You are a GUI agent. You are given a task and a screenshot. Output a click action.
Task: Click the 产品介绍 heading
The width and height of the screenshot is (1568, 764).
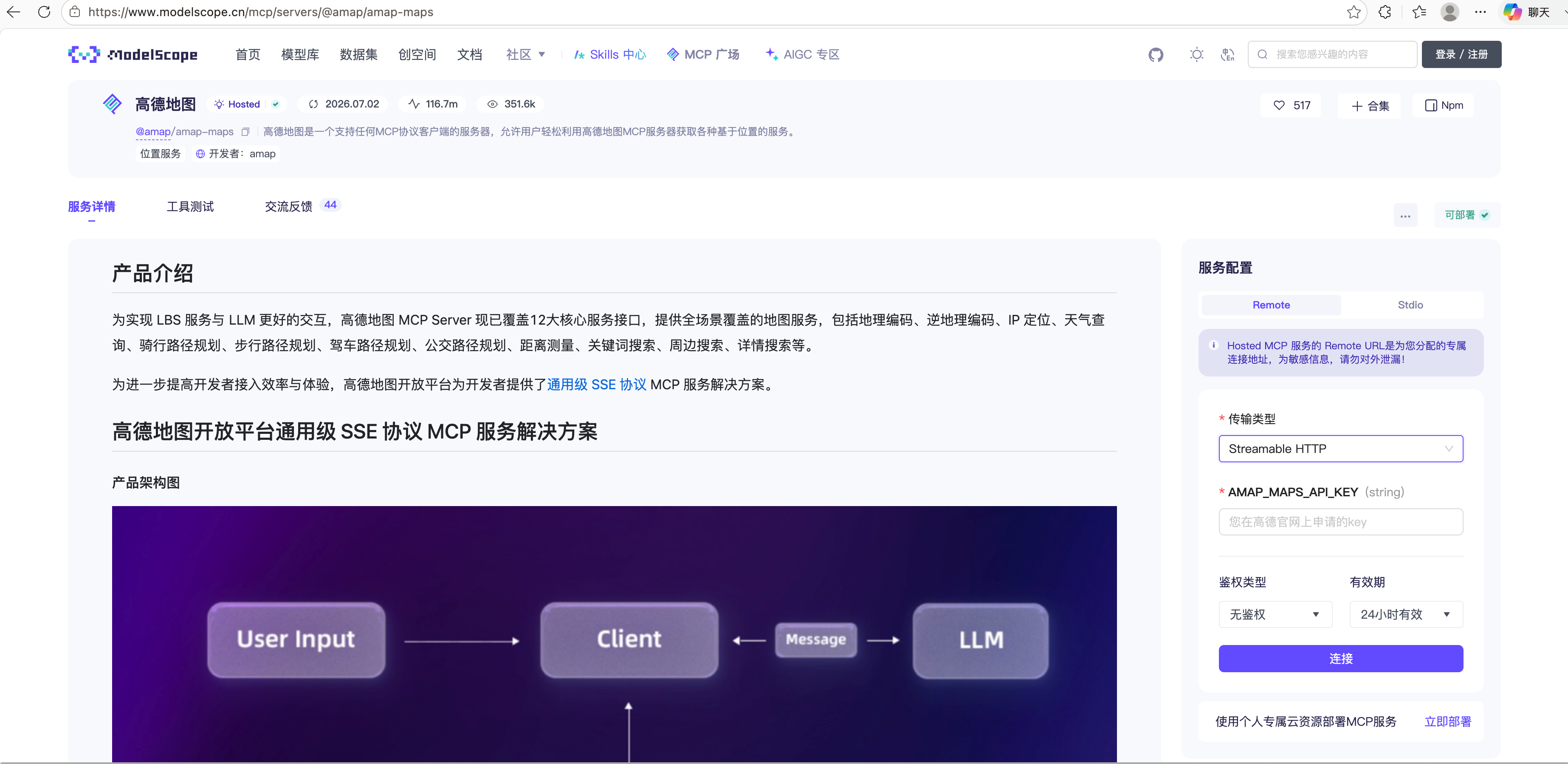[x=153, y=273]
